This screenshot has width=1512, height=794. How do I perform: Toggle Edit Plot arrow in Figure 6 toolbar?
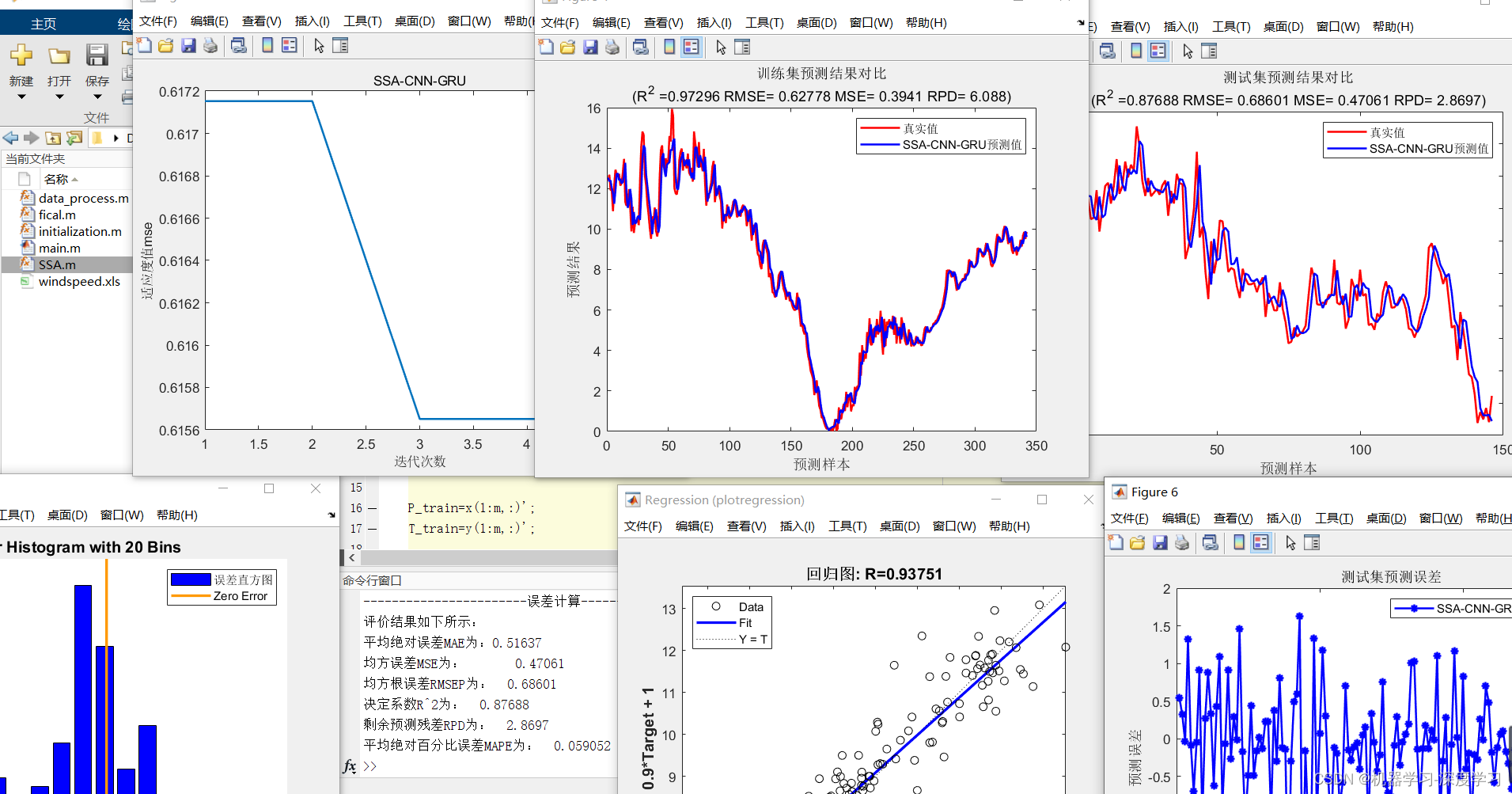click(x=1290, y=543)
